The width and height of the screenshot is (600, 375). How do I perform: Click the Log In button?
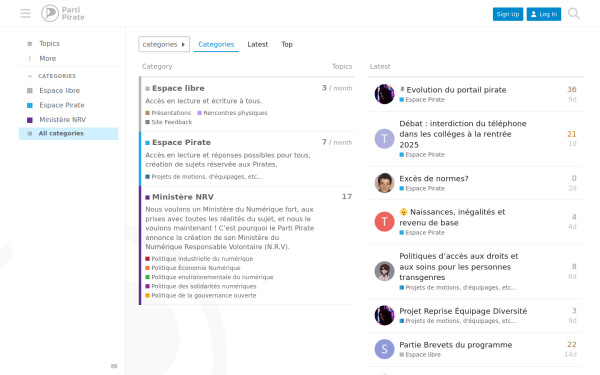pos(544,14)
